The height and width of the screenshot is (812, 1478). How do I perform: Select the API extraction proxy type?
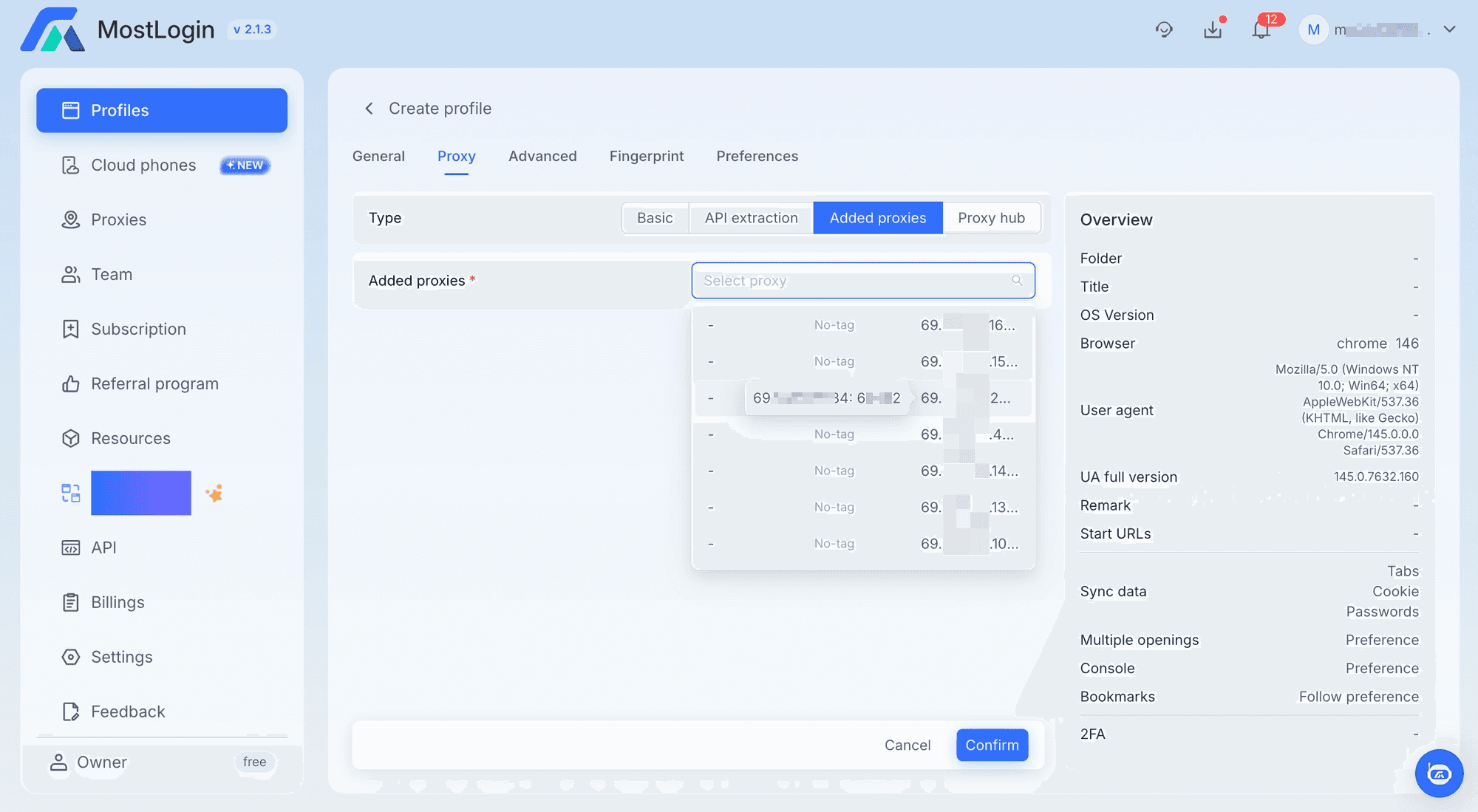[751, 218]
